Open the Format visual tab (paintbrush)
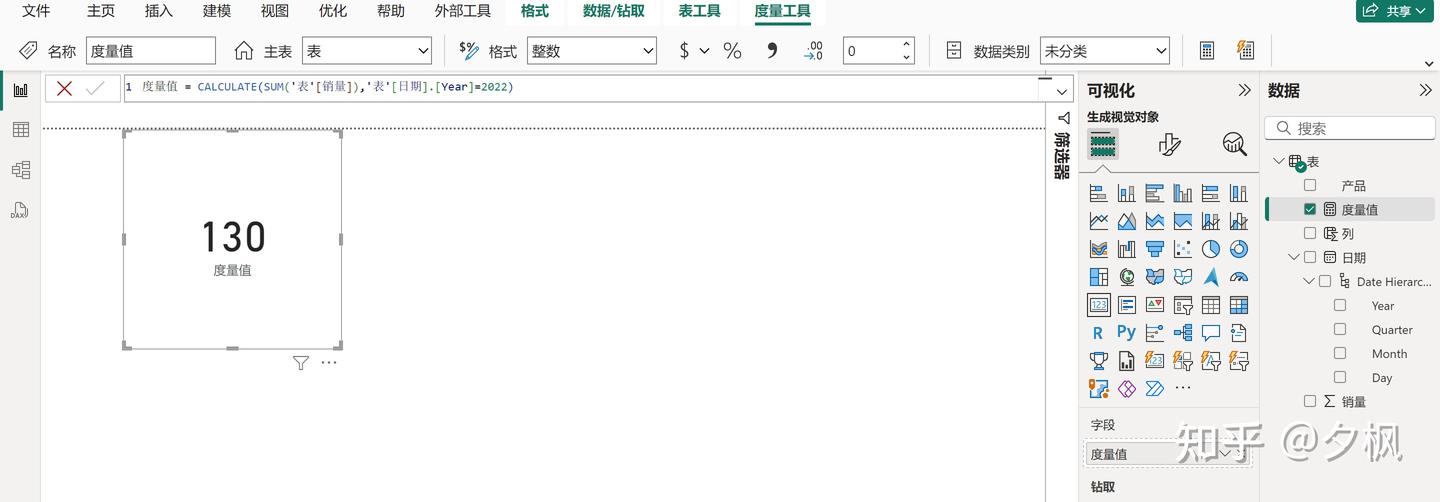 1169,145
